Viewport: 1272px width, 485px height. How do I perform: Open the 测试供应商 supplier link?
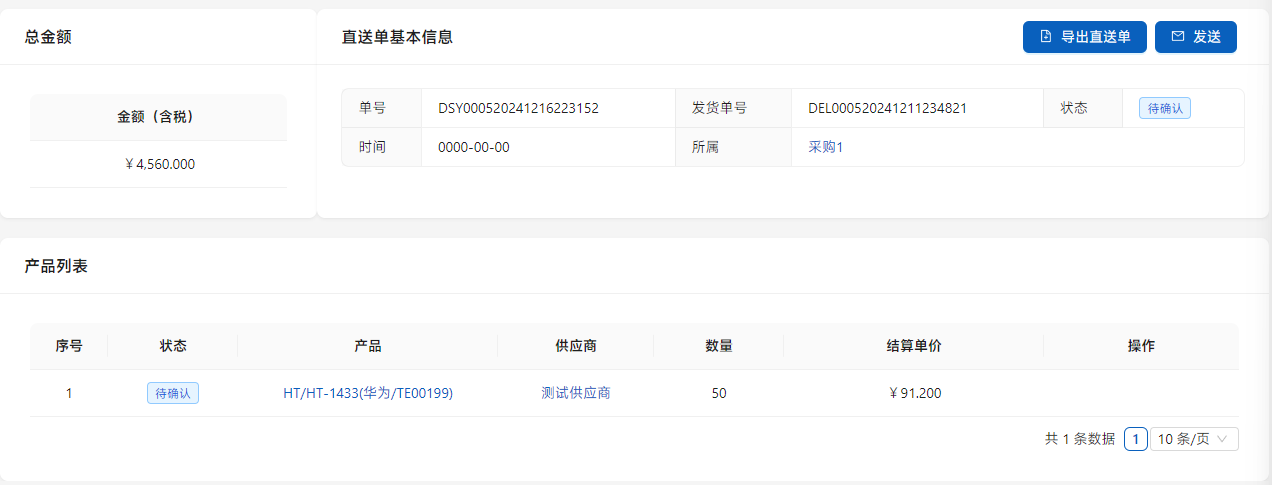point(576,393)
